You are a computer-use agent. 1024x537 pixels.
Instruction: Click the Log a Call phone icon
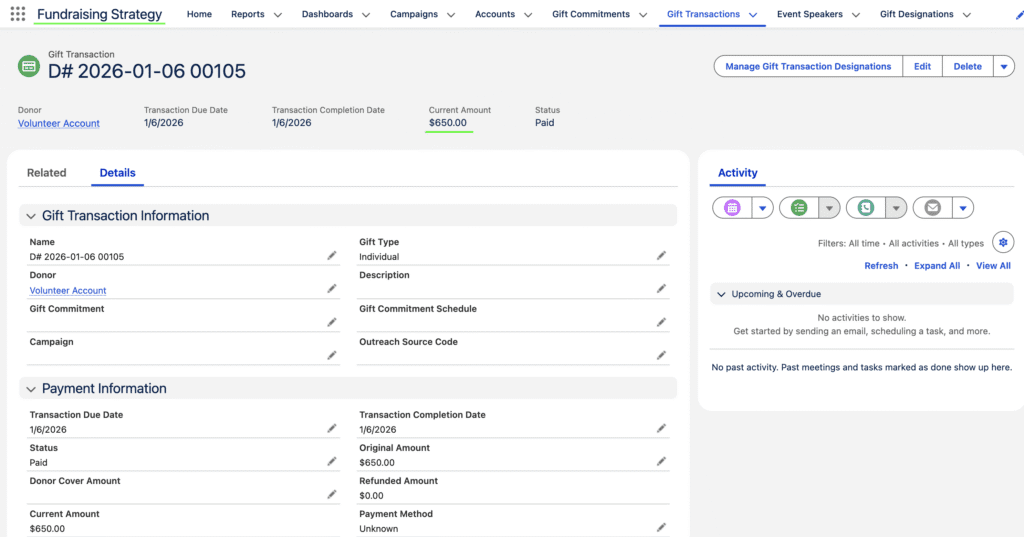pyautogui.click(x=866, y=208)
